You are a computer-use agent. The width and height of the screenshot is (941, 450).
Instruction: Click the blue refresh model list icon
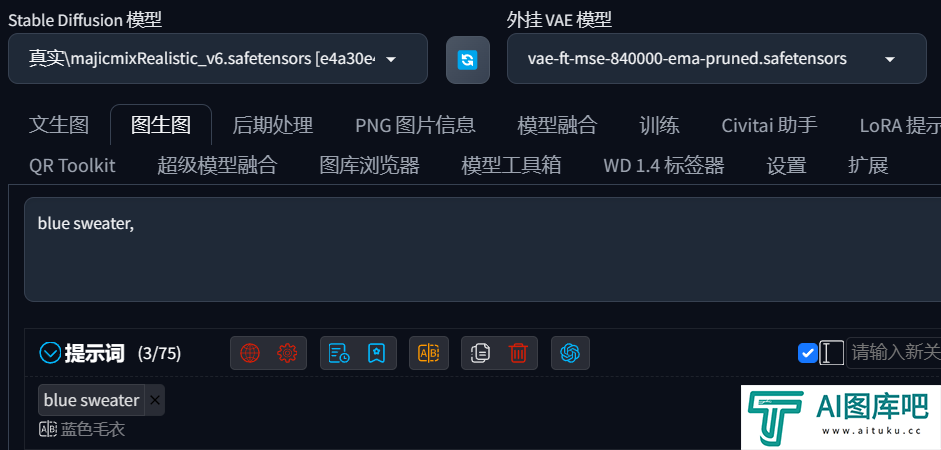pyautogui.click(x=467, y=59)
